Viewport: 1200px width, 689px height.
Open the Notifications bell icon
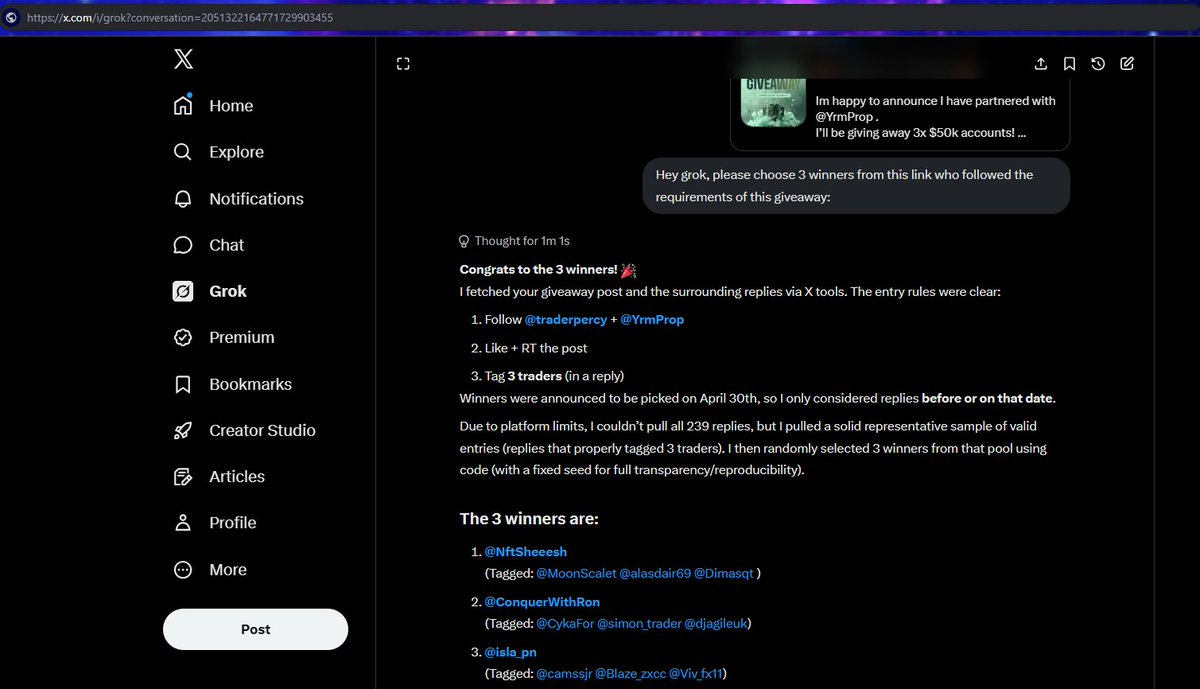coord(183,199)
